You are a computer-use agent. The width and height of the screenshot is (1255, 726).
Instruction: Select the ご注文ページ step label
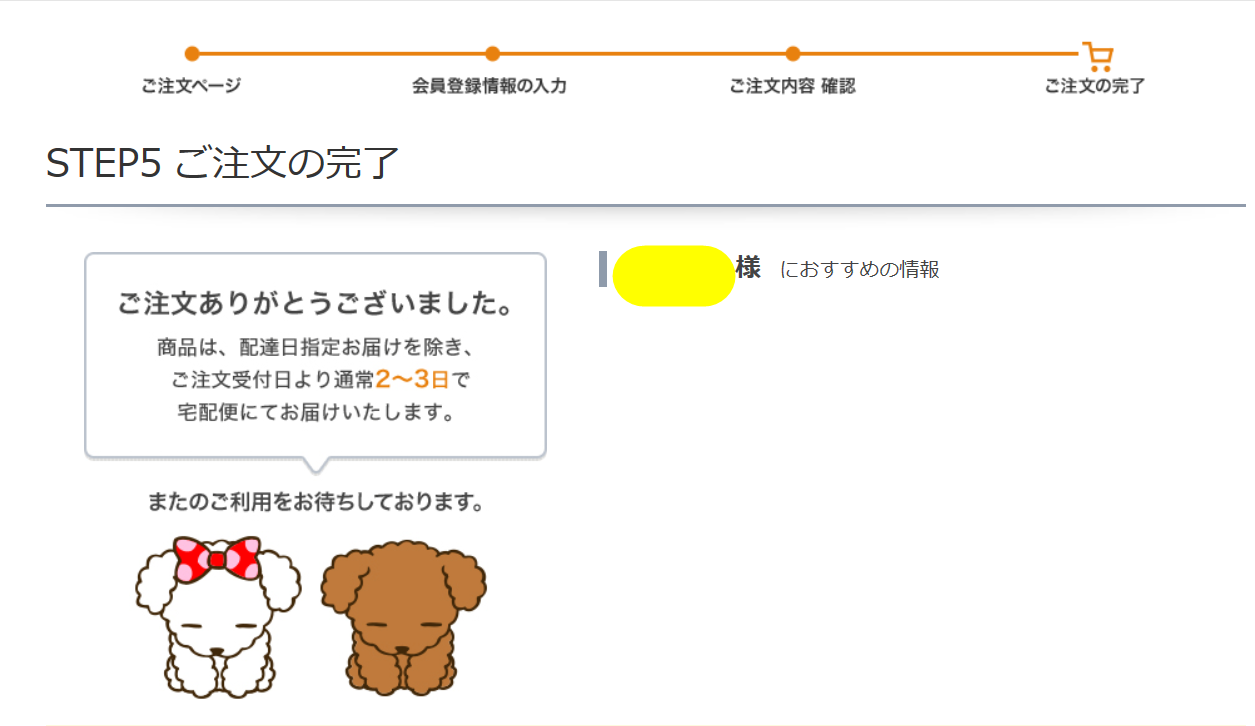(191, 86)
